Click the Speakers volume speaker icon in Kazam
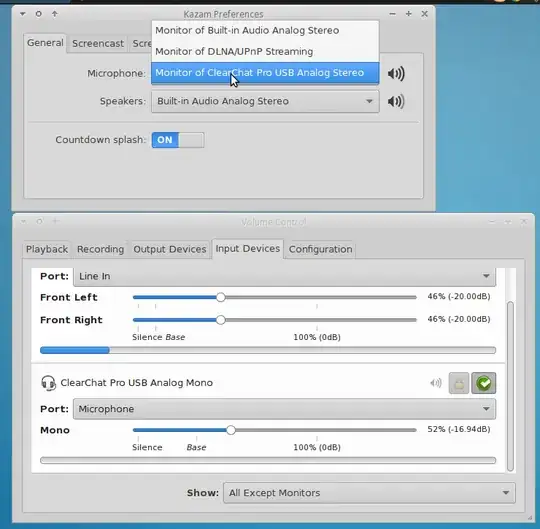 pos(396,102)
